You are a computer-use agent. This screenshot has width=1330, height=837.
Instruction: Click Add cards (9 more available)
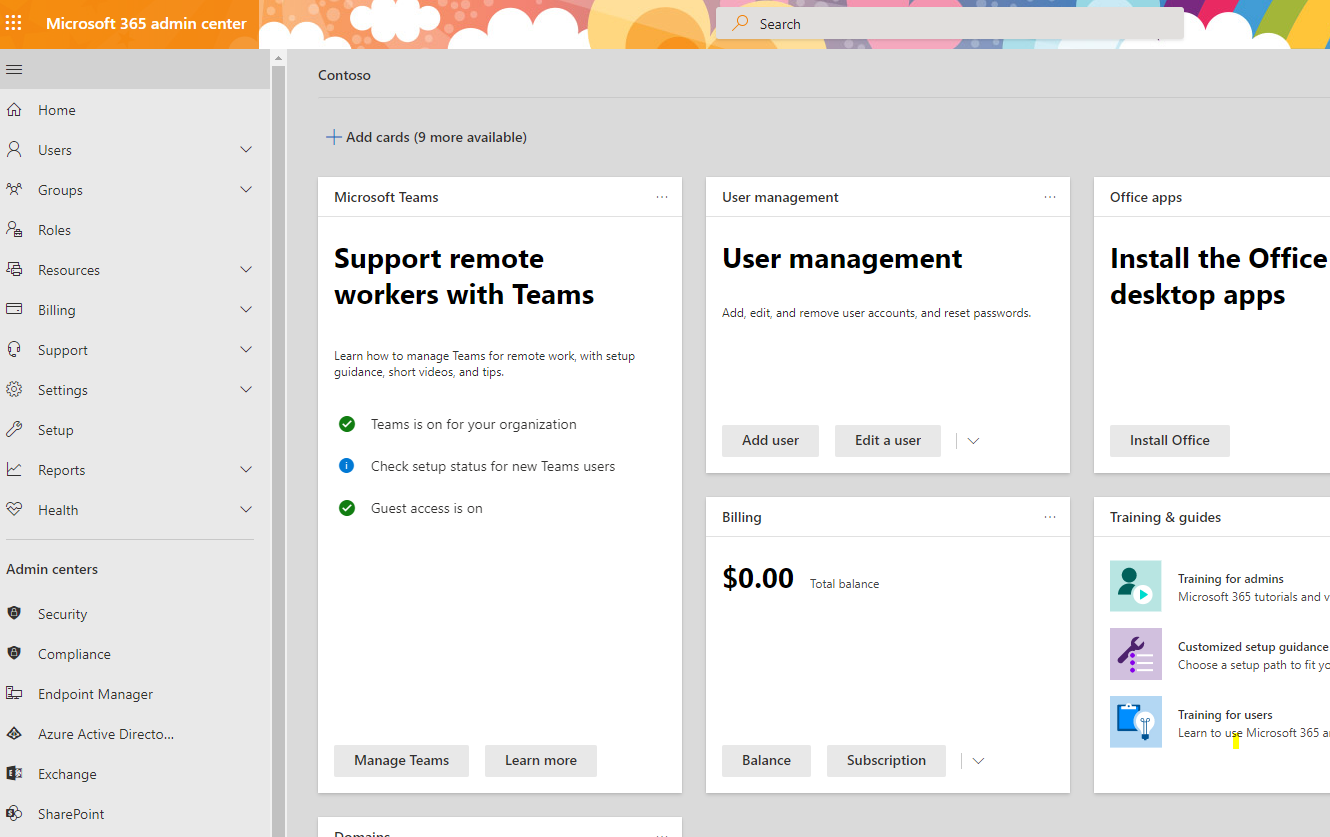(x=427, y=137)
